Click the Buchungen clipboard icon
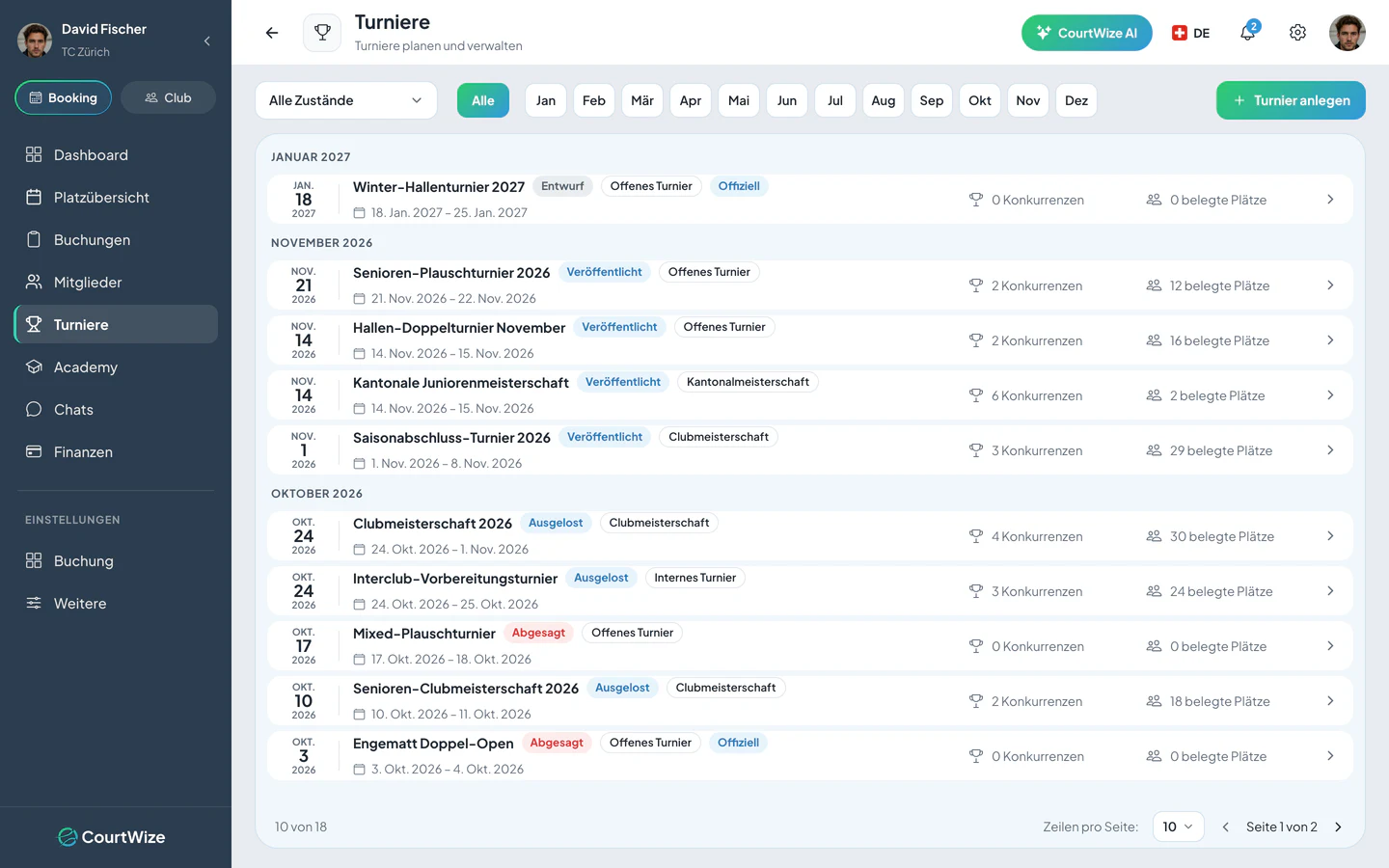The image size is (1389, 868). [x=34, y=239]
